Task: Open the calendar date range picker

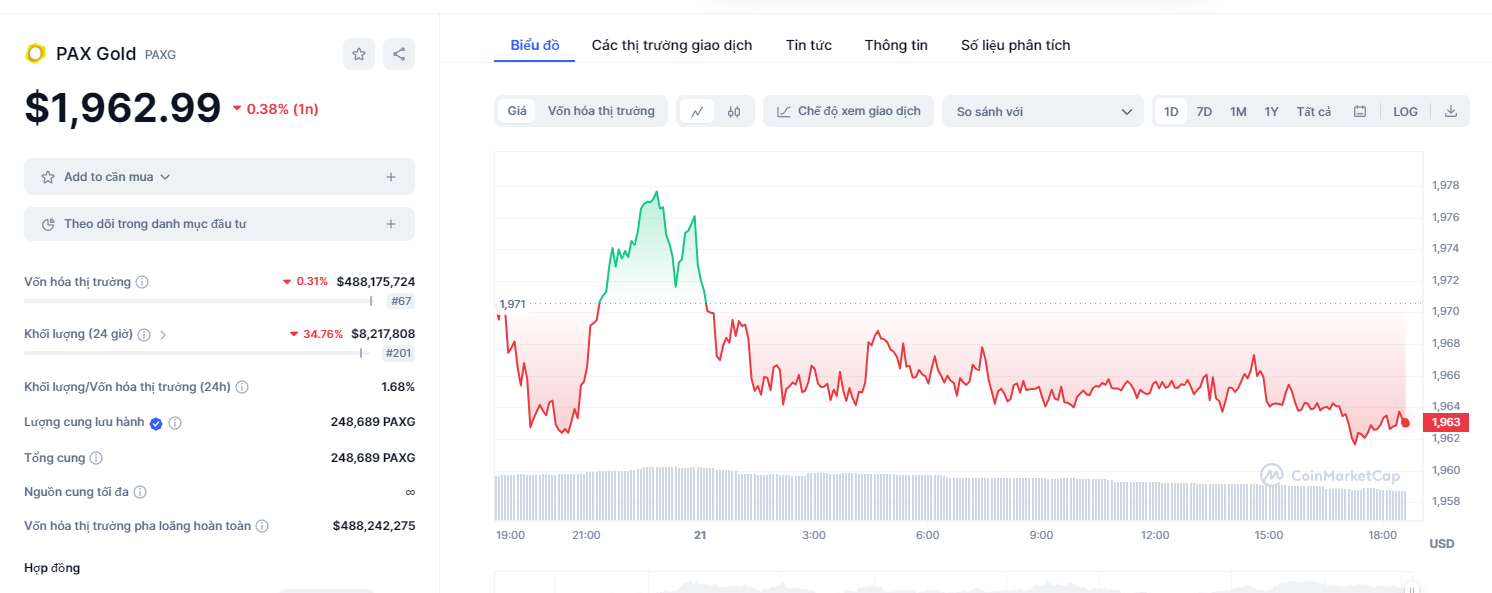Action: [1360, 112]
